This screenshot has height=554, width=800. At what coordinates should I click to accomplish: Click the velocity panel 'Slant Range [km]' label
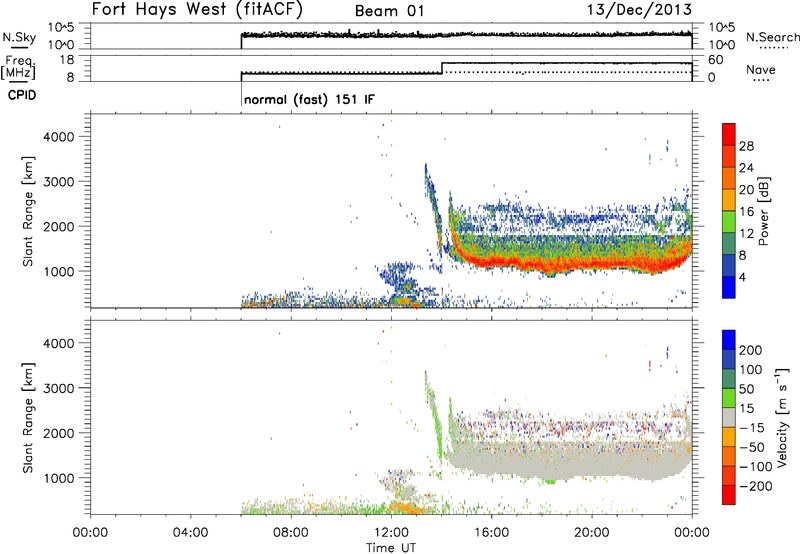pos(28,418)
